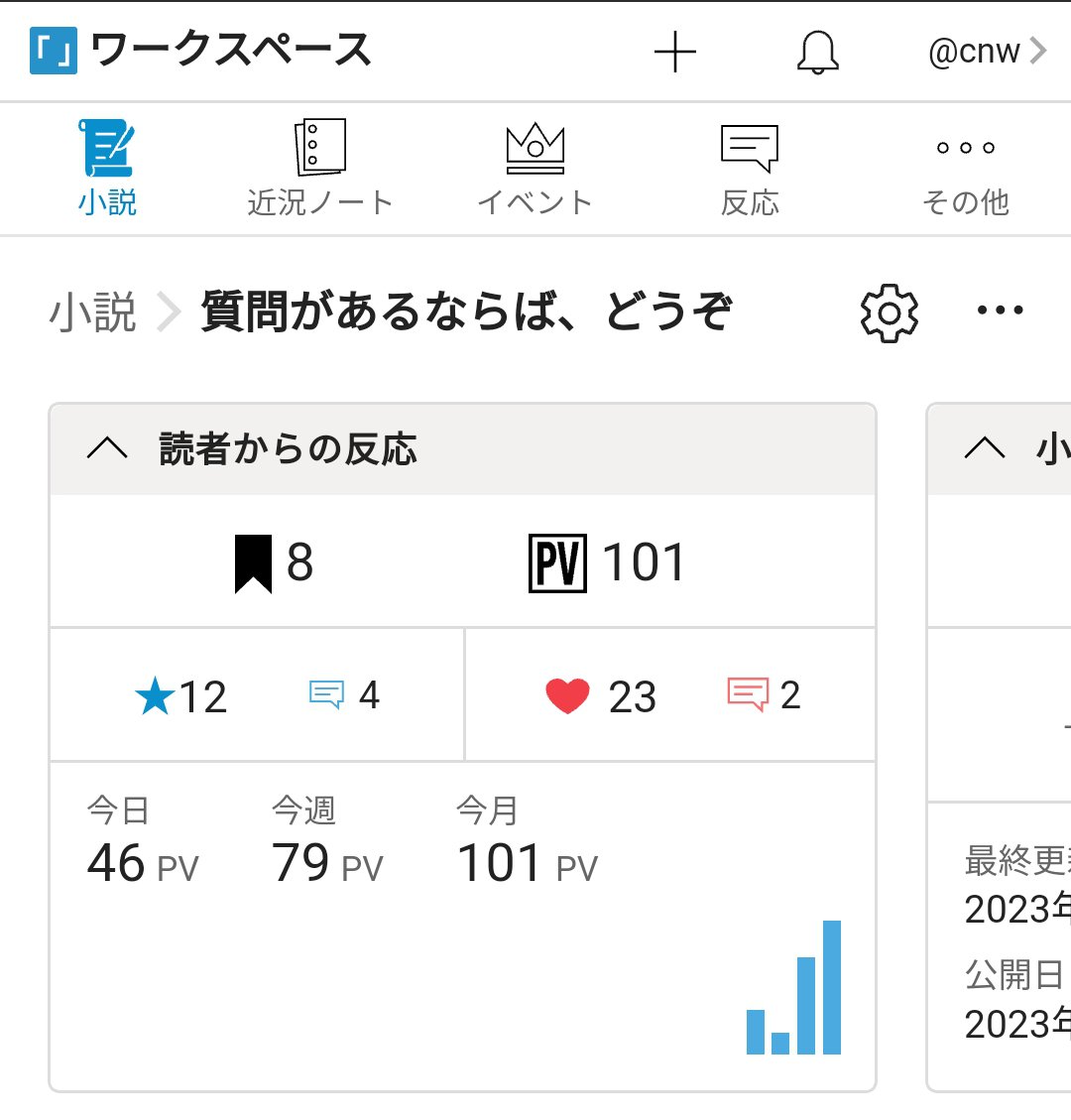The width and height of the screenshot is (1071, 1120).
Task: Go back via 小説 breadcrumb link
Action: pos(92,313)
